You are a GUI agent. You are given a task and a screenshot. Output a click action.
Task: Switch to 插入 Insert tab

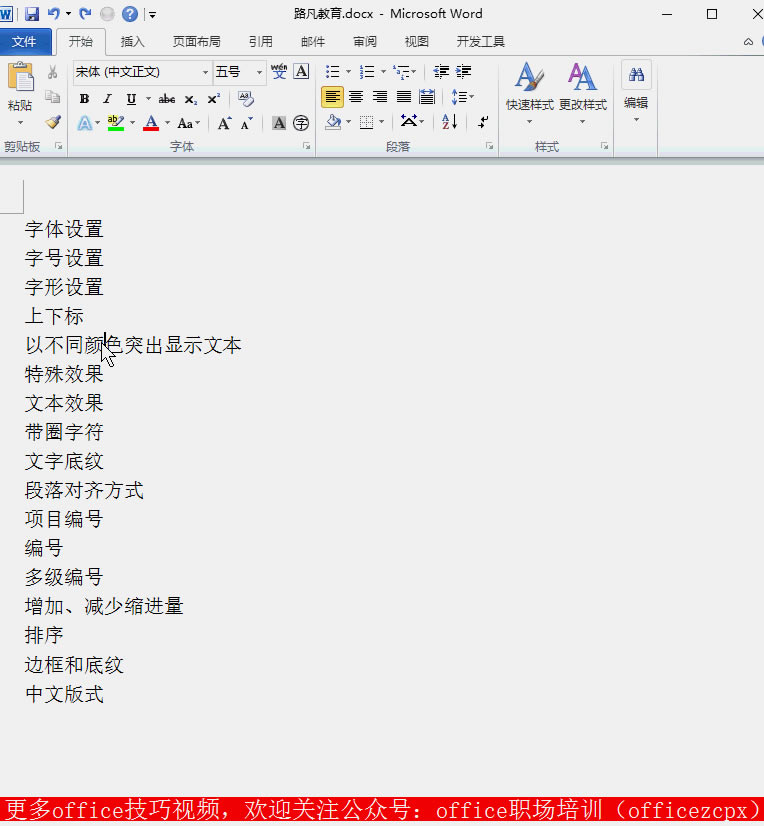tap(132, 42)
